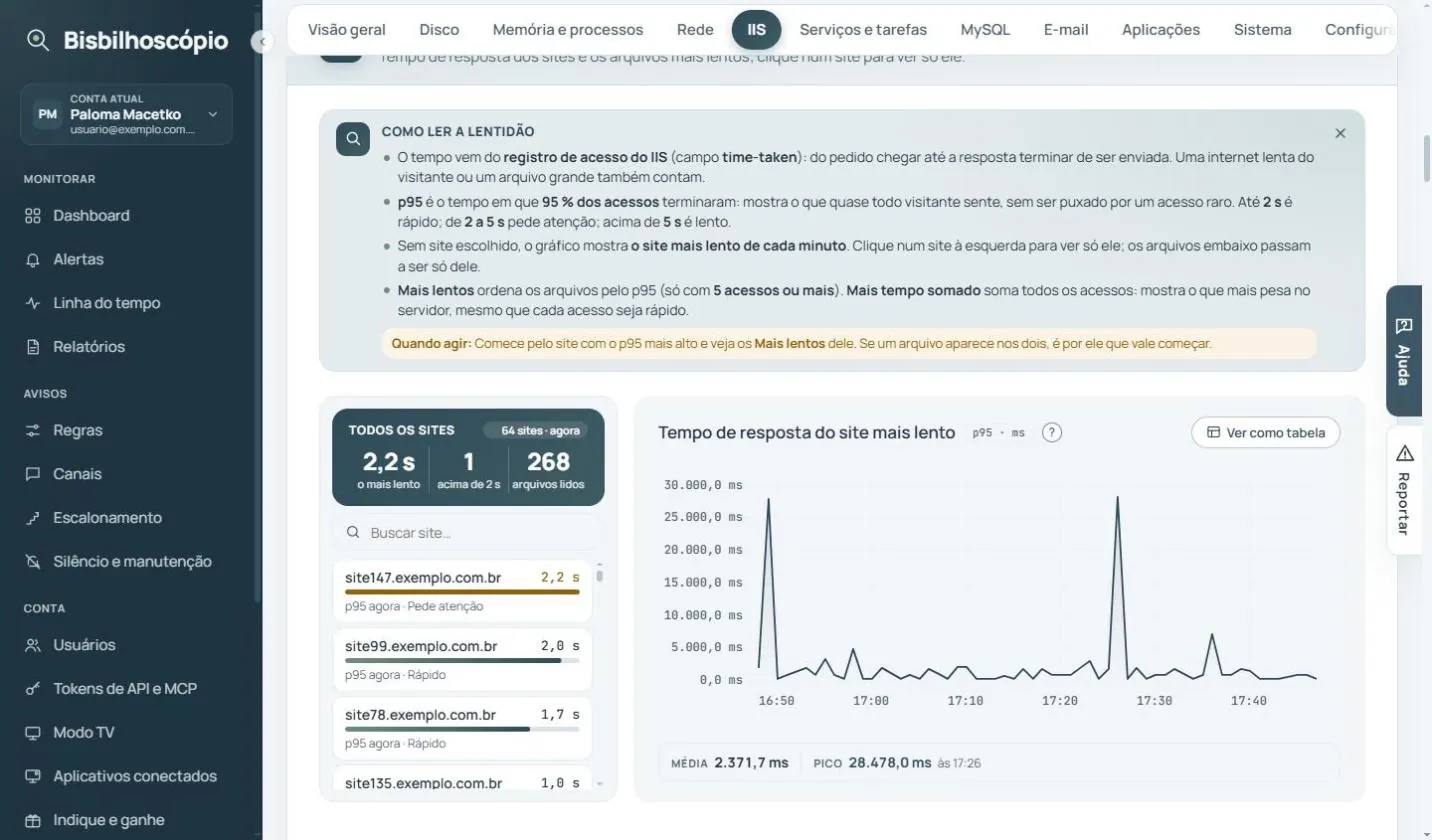The height and width of the screenshot is (840, 1432).
Task: Open the Serviços e tarefas tab
Action: click(x=863, y=30)
